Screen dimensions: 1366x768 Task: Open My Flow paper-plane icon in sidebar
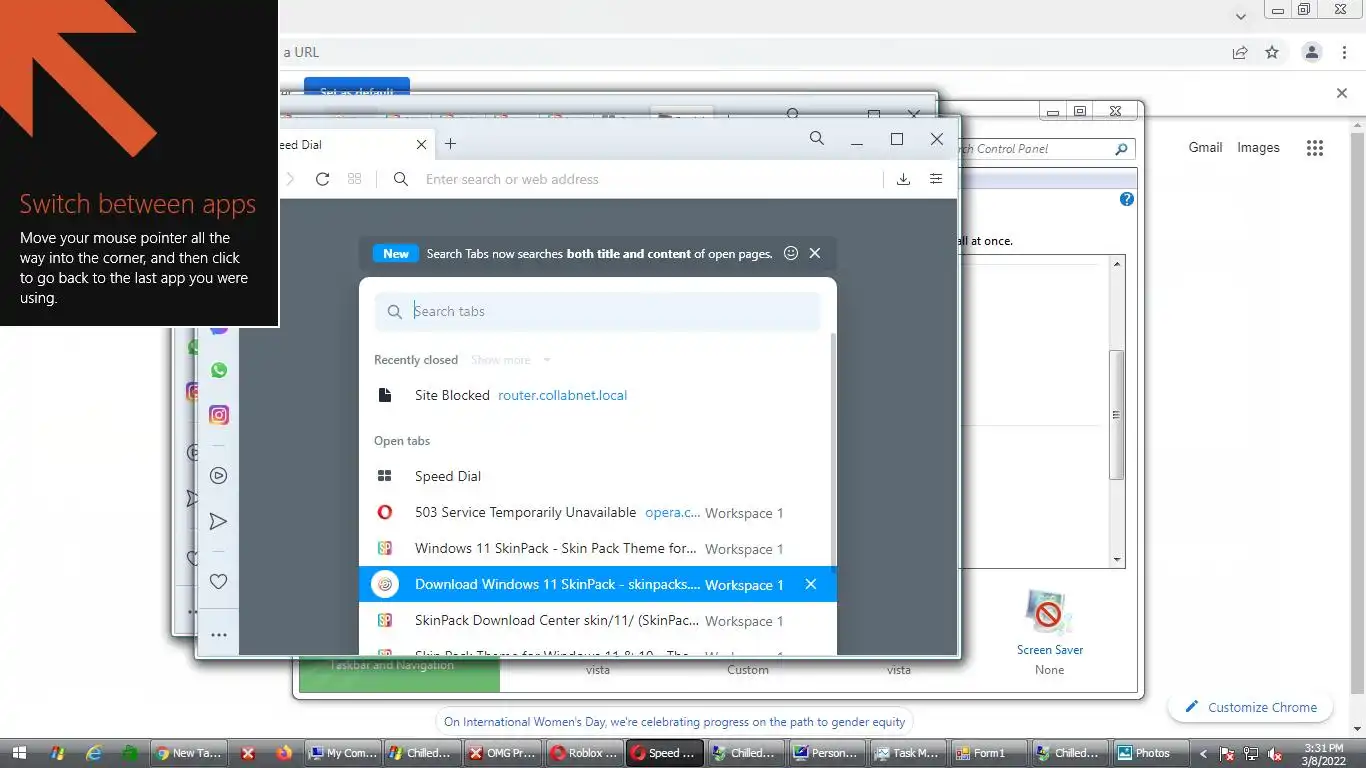click(218, 522)
